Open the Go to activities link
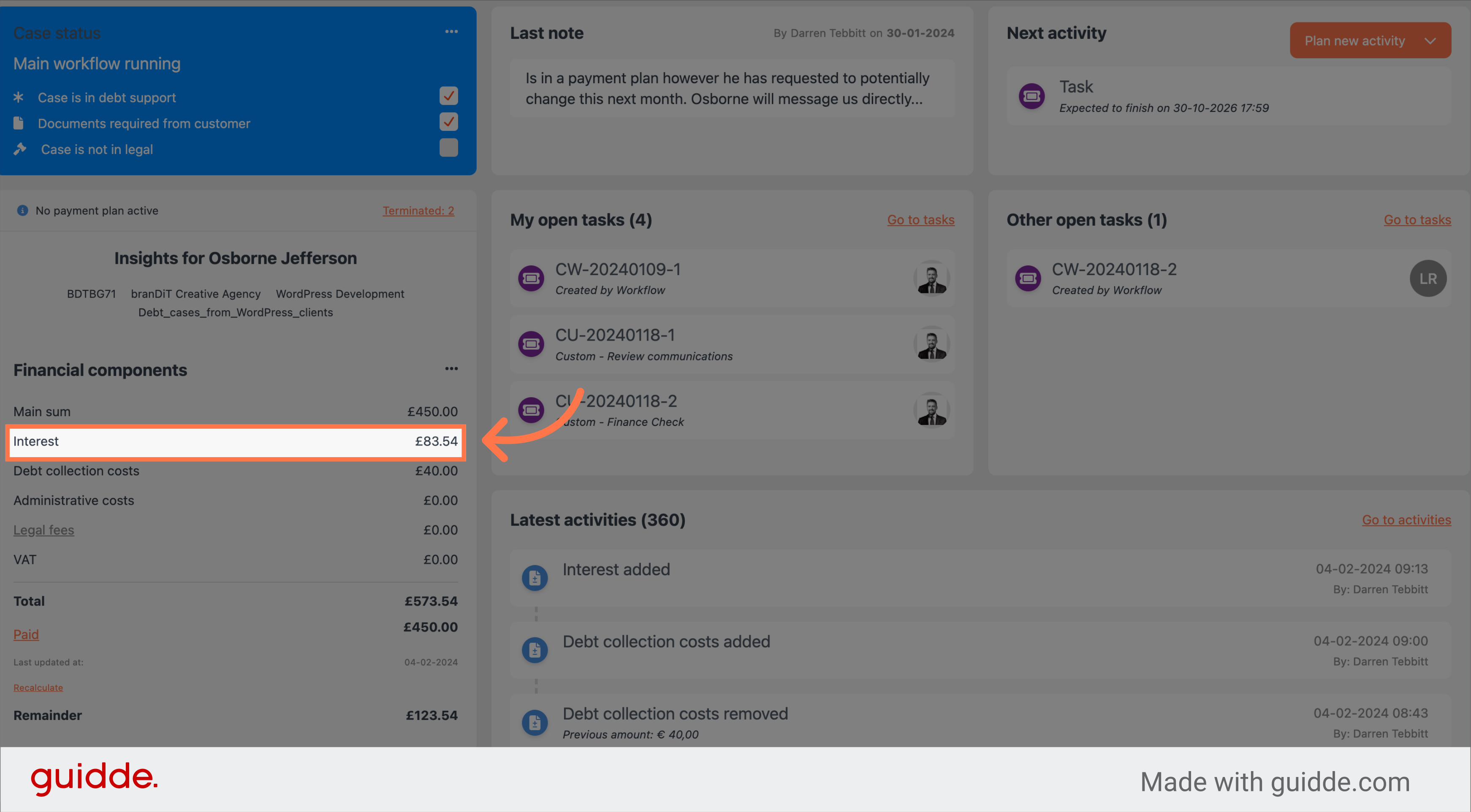1471x812 pixels. 1406,519
